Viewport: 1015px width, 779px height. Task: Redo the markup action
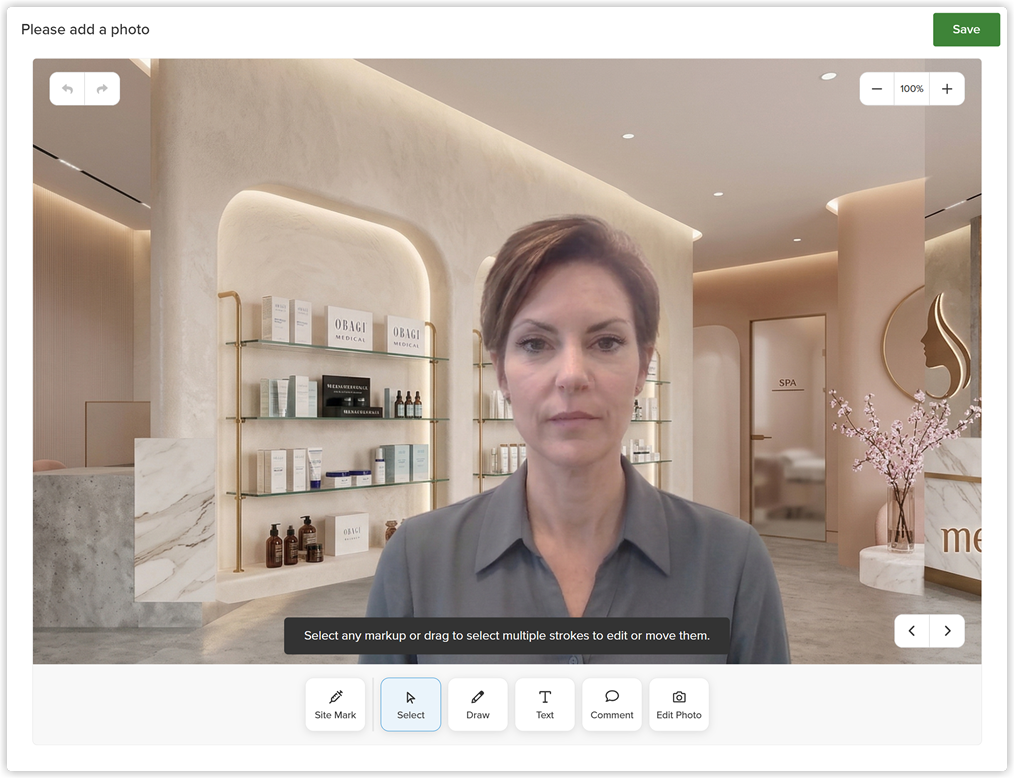pos(102,89)
